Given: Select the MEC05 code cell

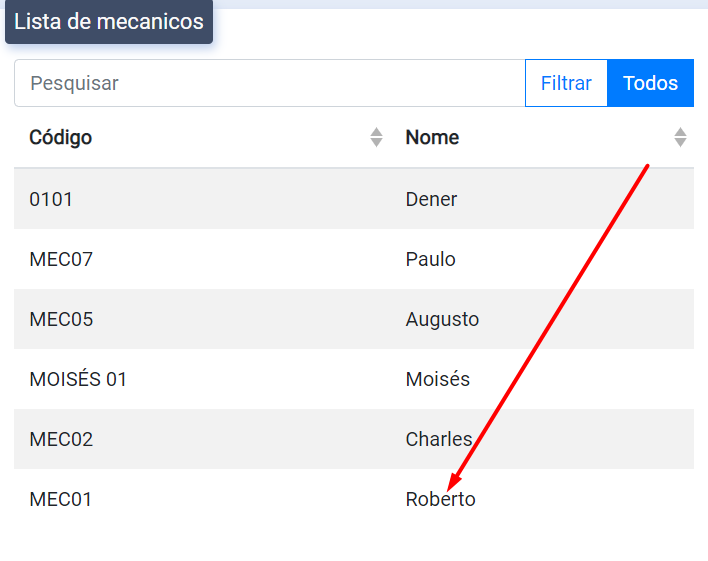Looking at the screenshot, I should click(x=61, y=319).
